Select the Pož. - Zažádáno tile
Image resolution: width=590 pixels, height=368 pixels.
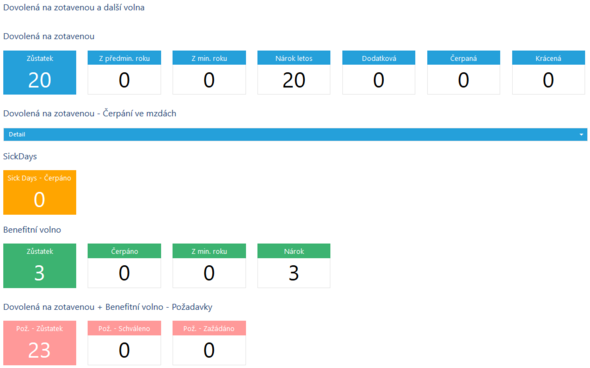pos(209,343)
